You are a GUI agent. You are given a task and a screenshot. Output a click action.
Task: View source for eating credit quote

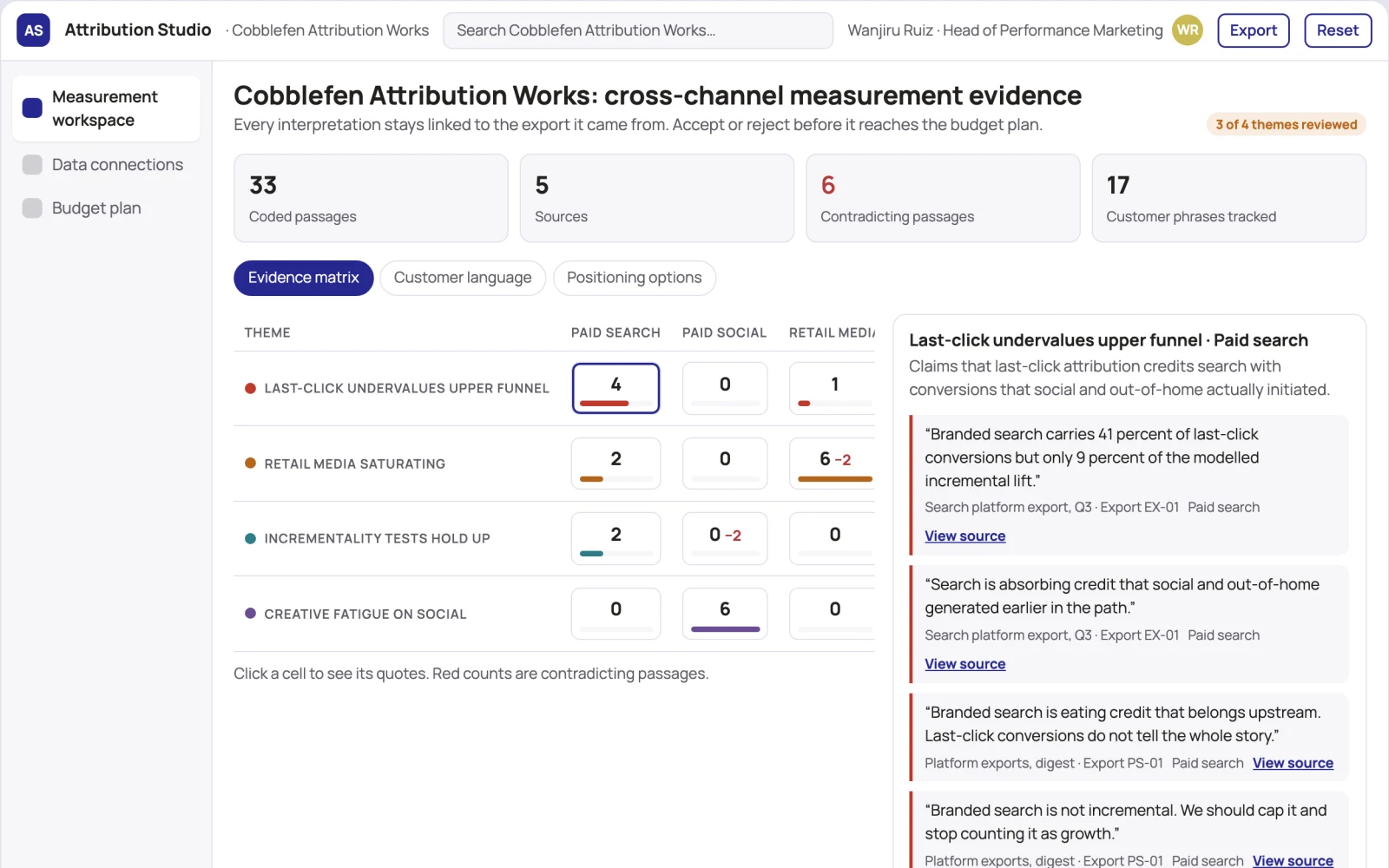[1293, 763]
